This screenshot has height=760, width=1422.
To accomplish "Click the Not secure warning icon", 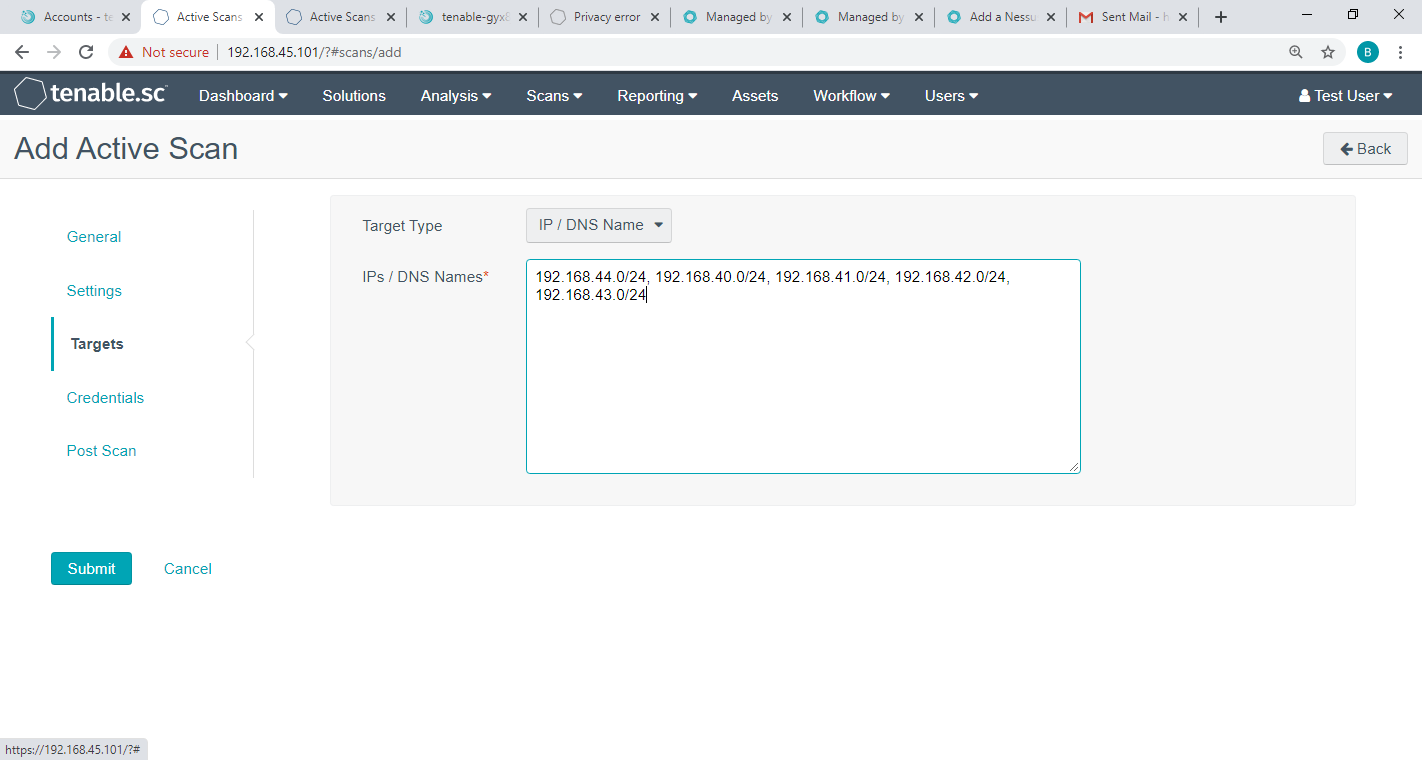I will (125, 52).
